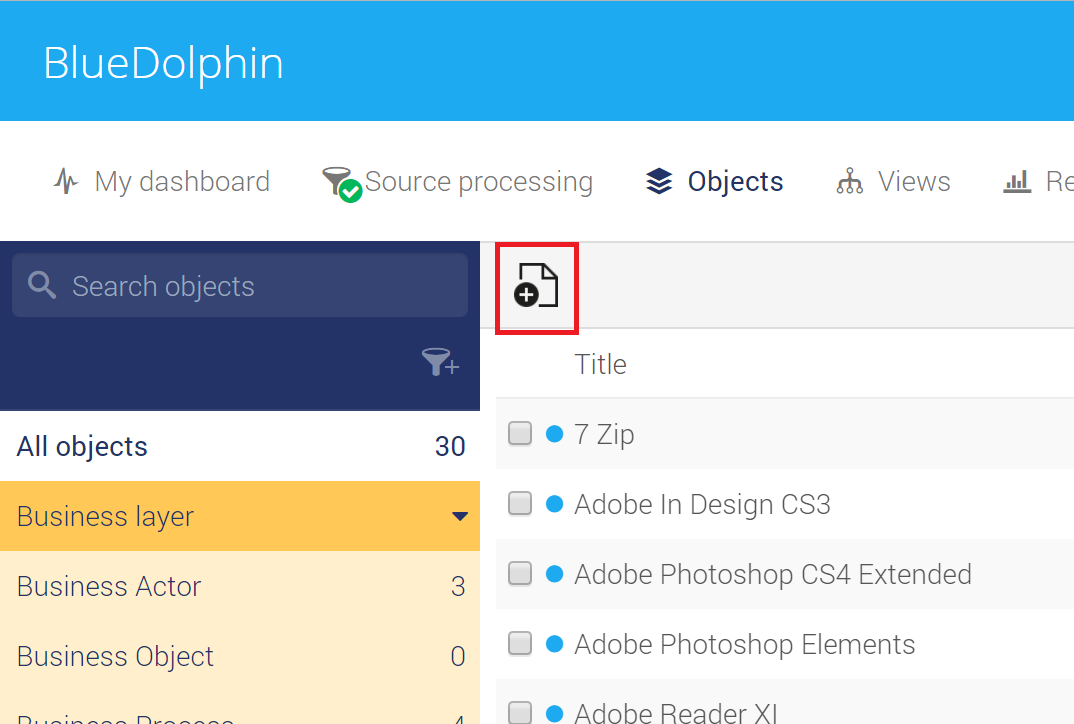Open the add filter funnel icon
This screenshot has width=1074, height=724.
pos(440,362)
